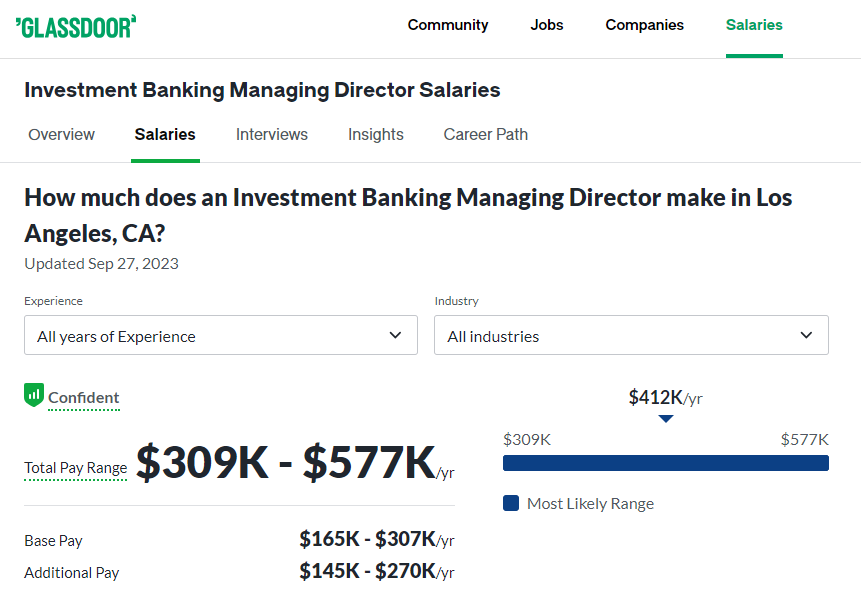Select the Salaries sub-tab
The image size is (861, 595).
[x=165, y=134]
